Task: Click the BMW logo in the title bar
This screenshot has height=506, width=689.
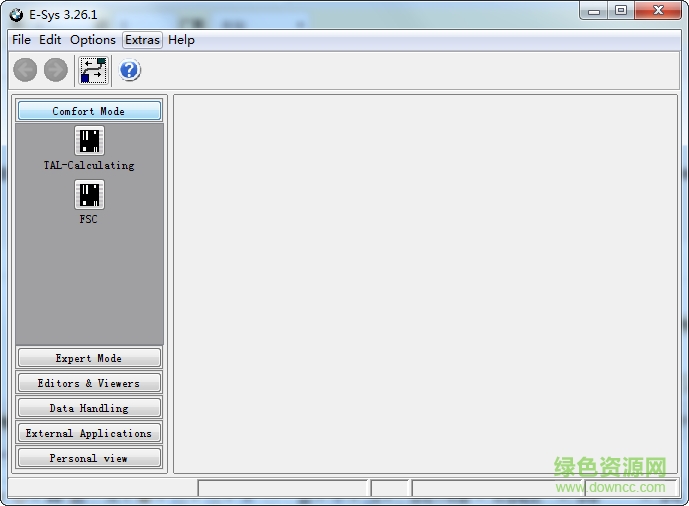Action: tap(16, 15)
